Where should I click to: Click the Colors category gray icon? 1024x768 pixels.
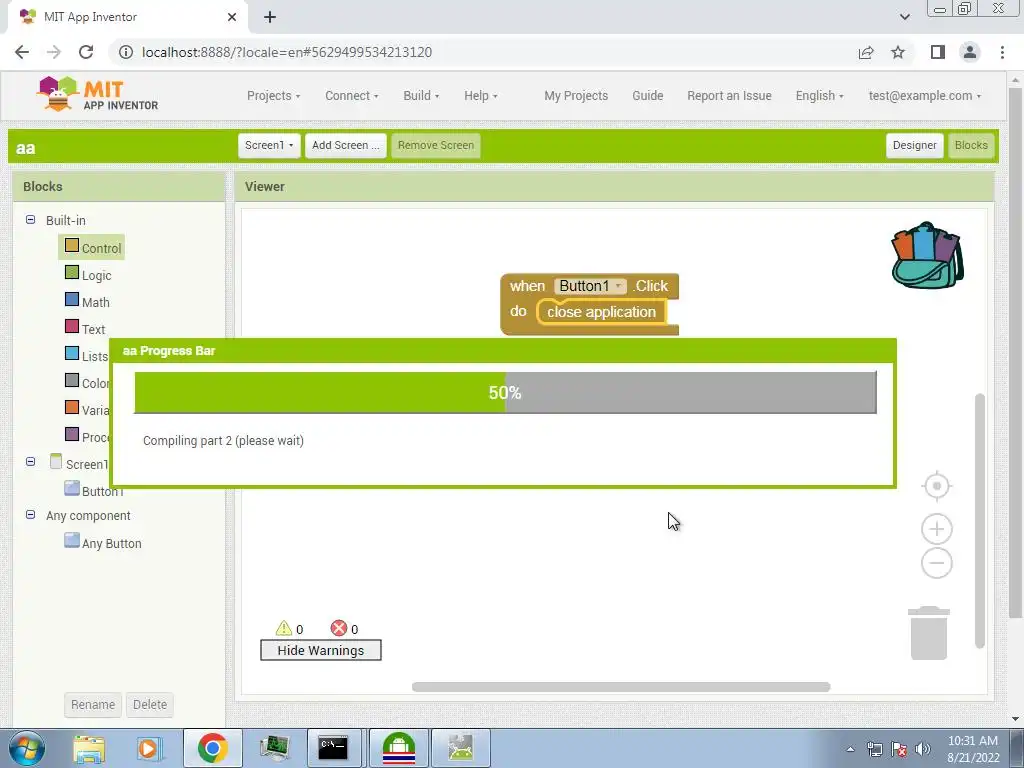tap(72, 380)
